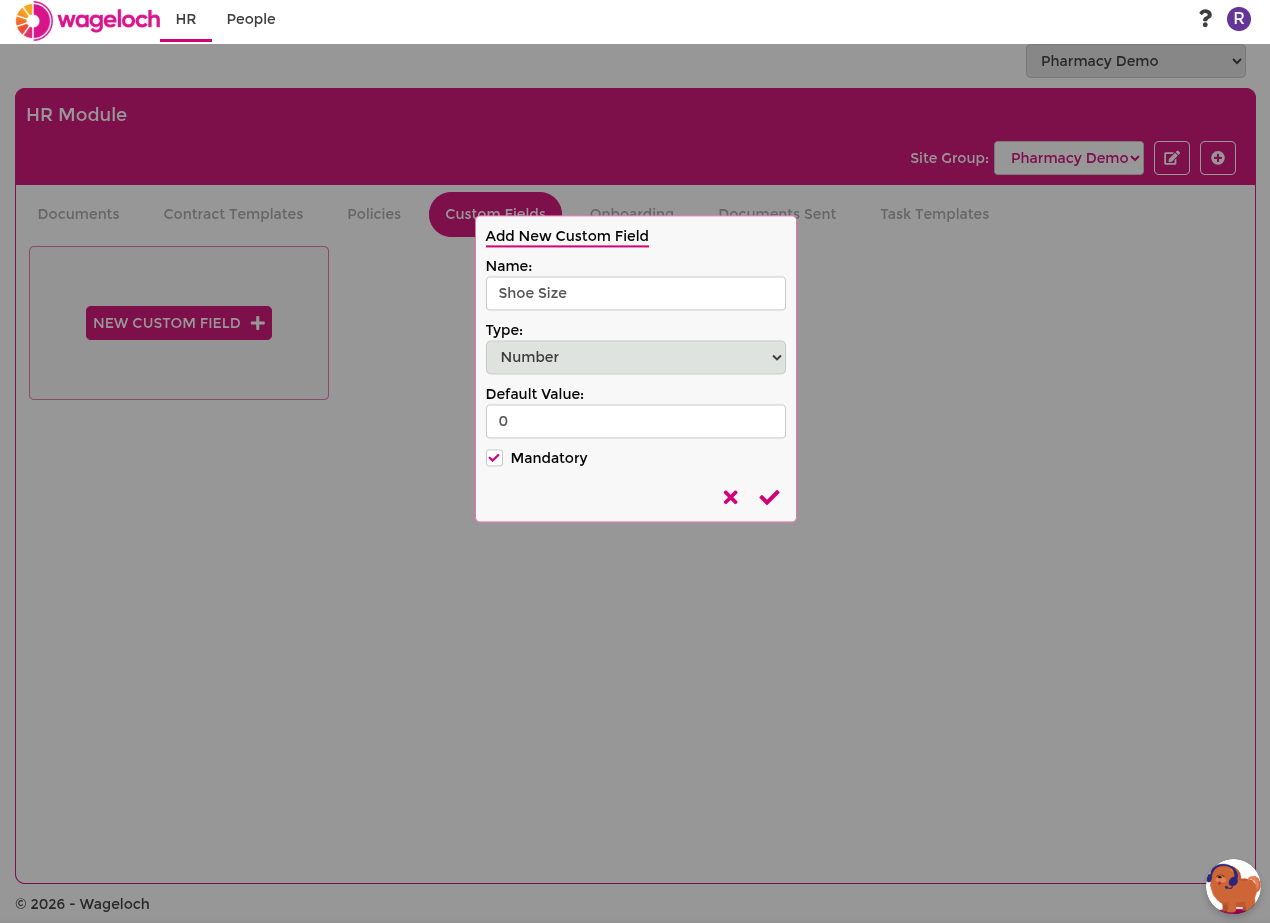
Task: Switch to the Task Templates tab
Action: pyautogui.click(x=934, y=214)
